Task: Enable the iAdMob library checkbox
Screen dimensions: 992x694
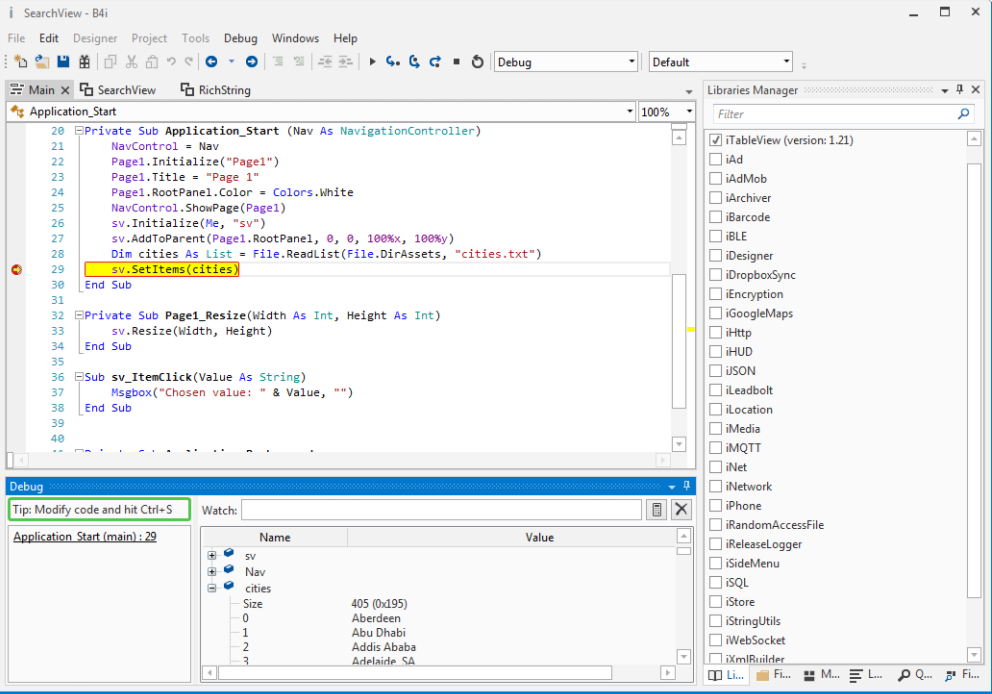Action: 716,178
